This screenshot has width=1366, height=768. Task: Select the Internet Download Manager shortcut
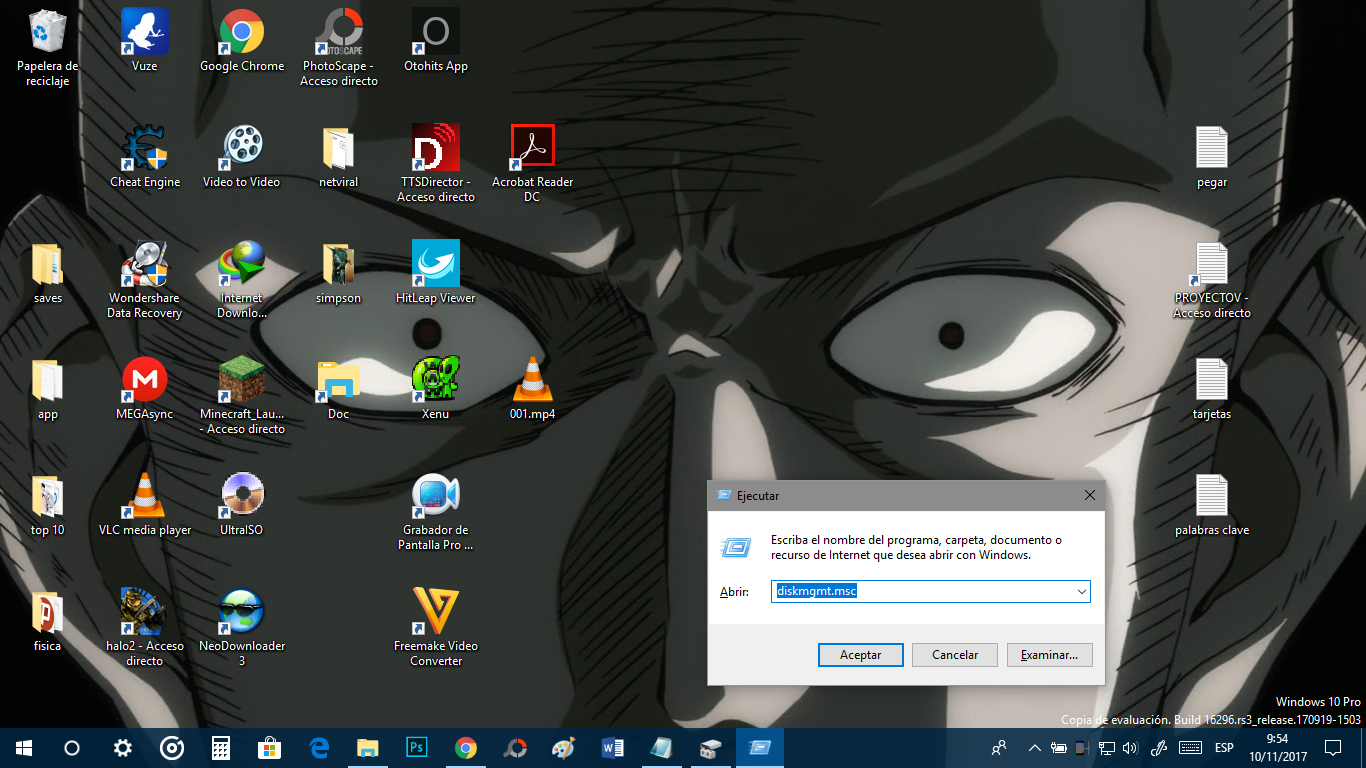pos(241,279)
